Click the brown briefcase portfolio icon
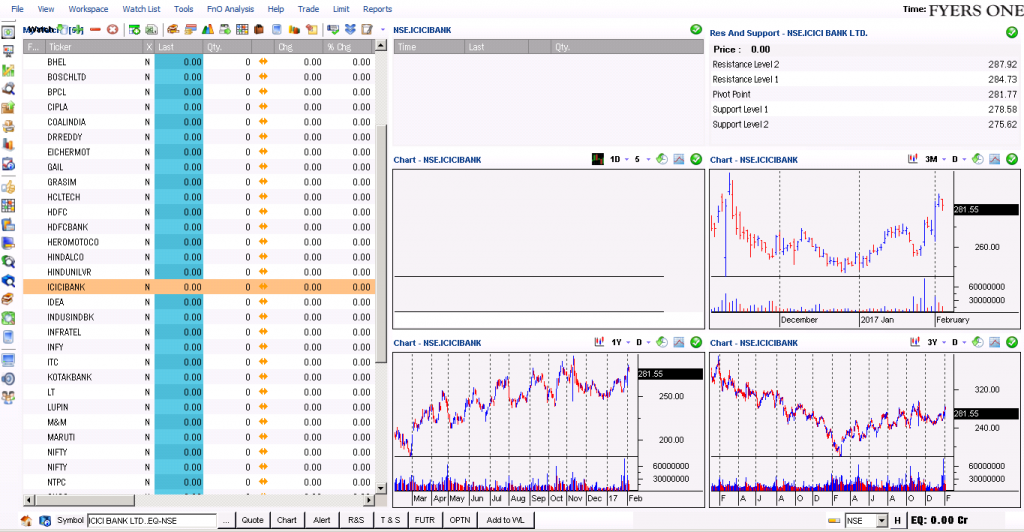 [x=259, y=29]
